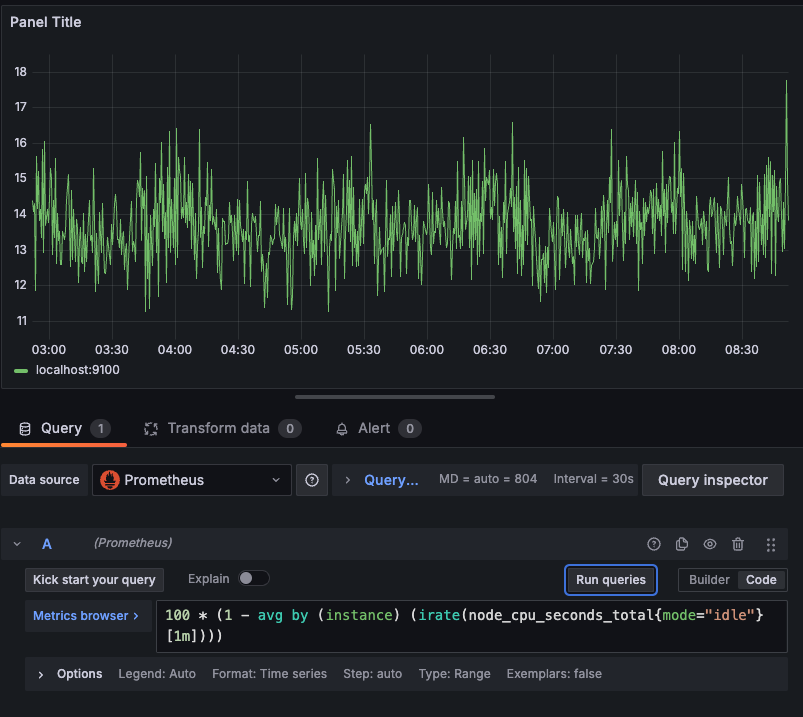Click the green localhost:9100 legend color swatch
803x717 pixels.
pos(21,370)
